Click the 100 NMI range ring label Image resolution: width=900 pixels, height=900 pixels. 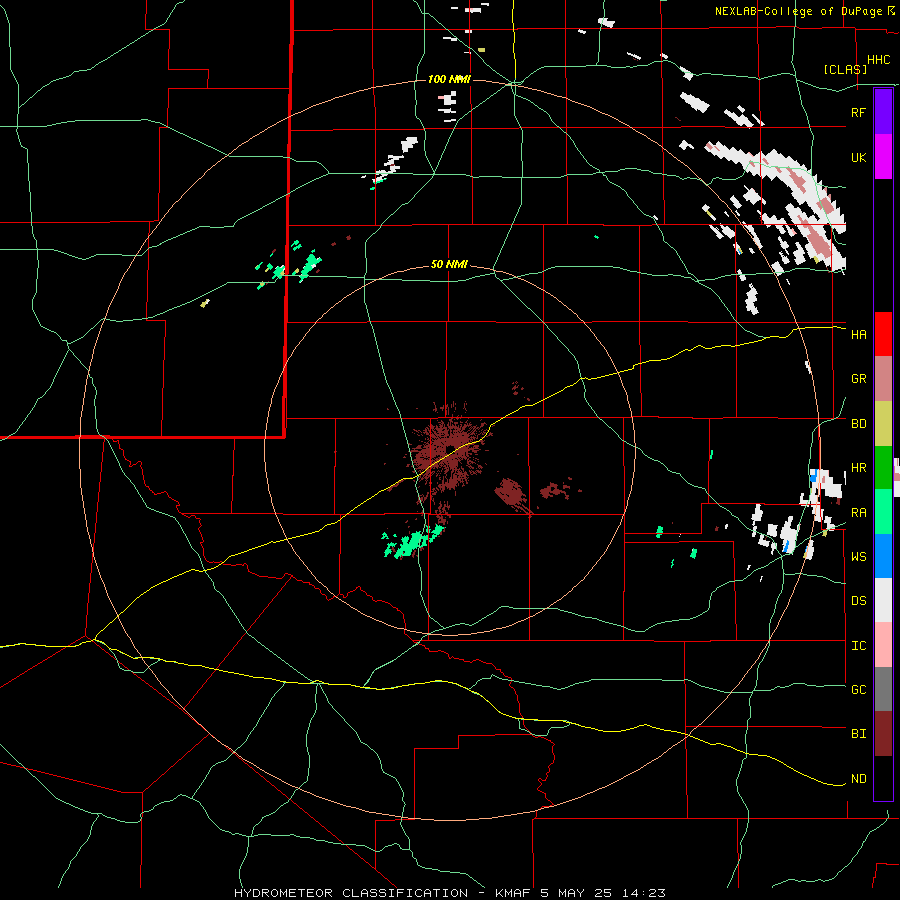click(x=449, y=79)
